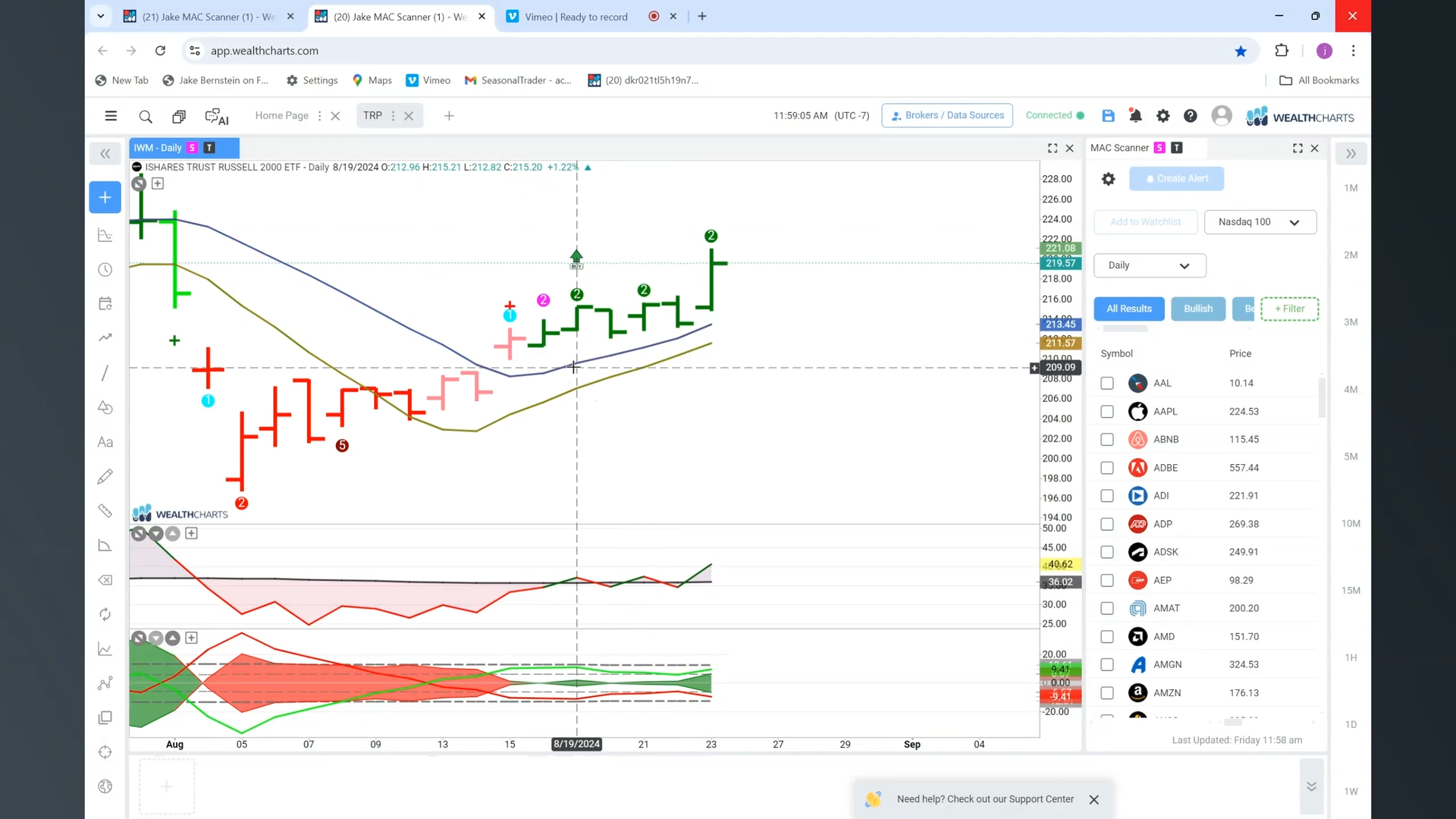Switch to Vimeo Ready to record tab
This screenshot has width=1456, height=819.
coord(576,17)
